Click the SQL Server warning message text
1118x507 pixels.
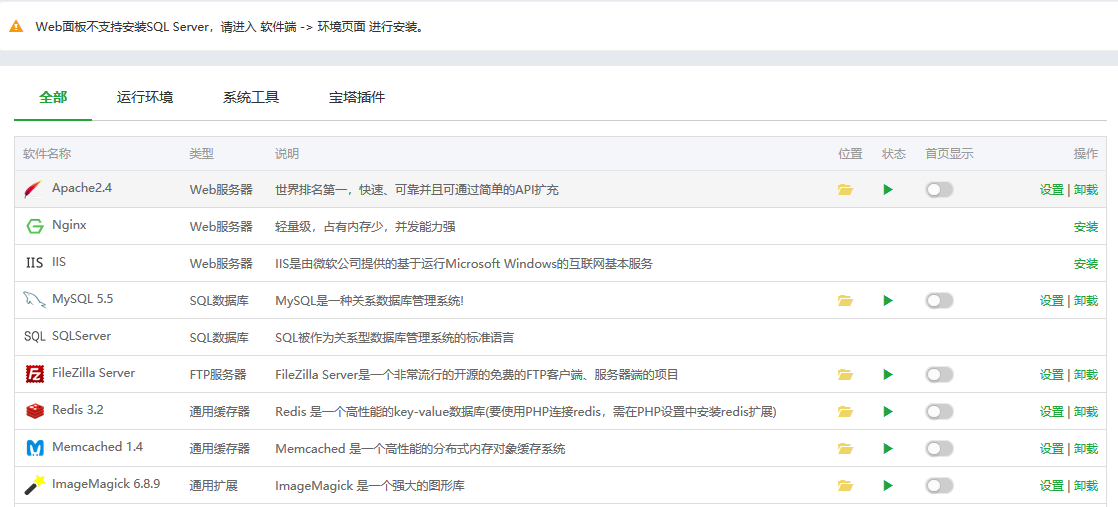click(x=229, y=27)
